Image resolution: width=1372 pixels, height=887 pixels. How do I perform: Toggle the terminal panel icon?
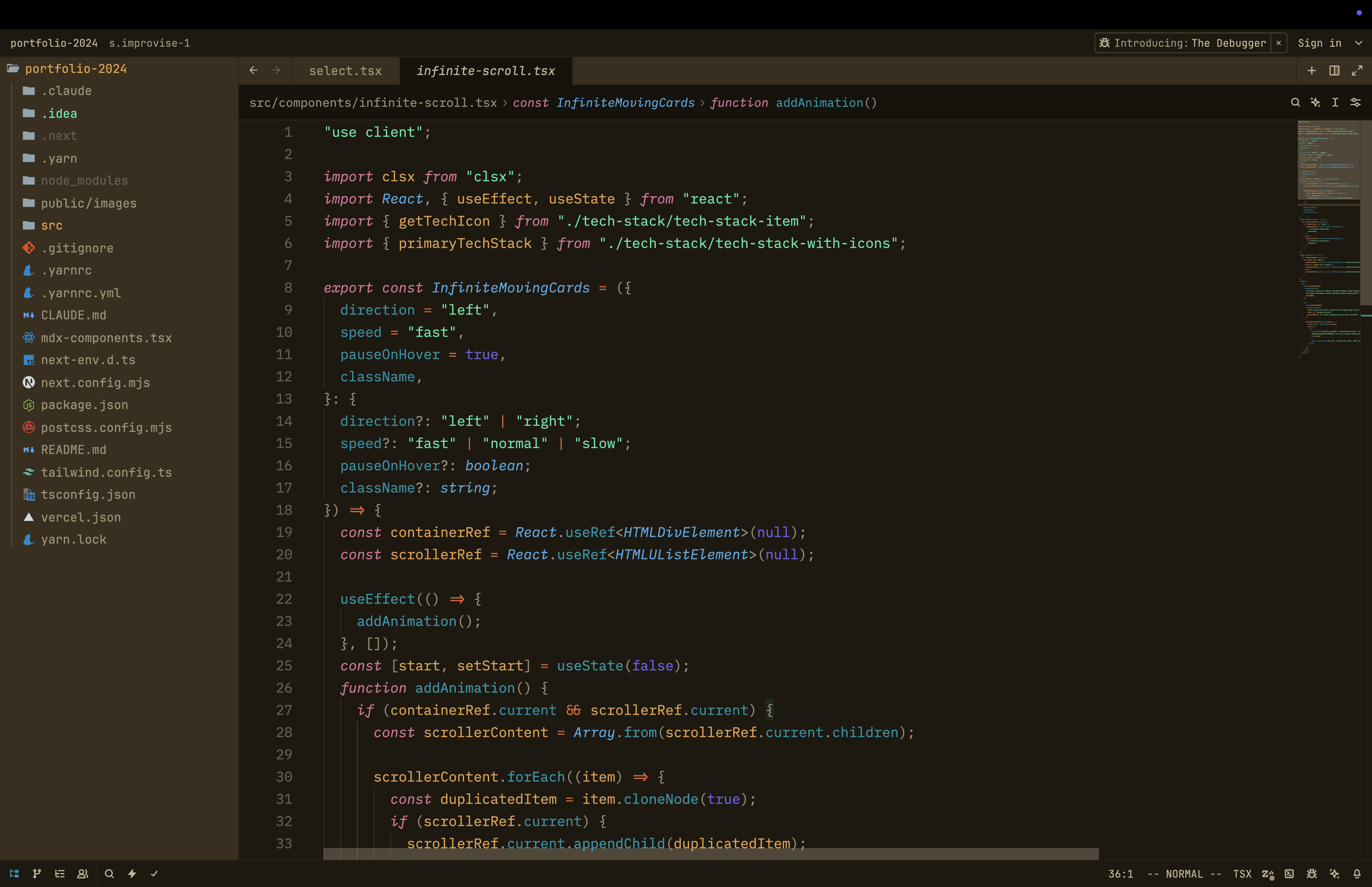click(x=1290, y=874)
